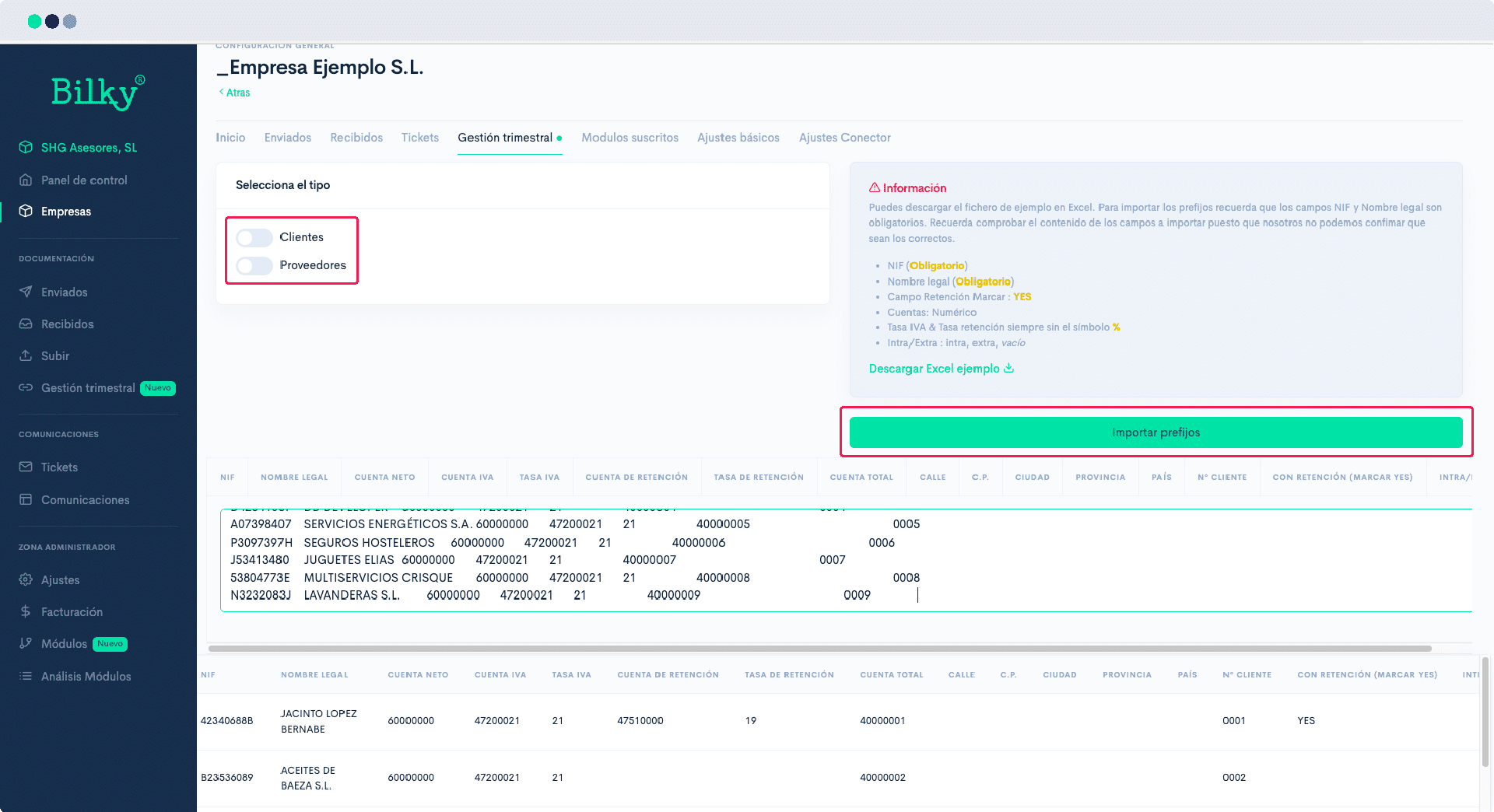Click CON RETENCIÓN (MARCAR YES) header in lower table
This screenshot has height=812, width=1494.
pos(1367,675)
